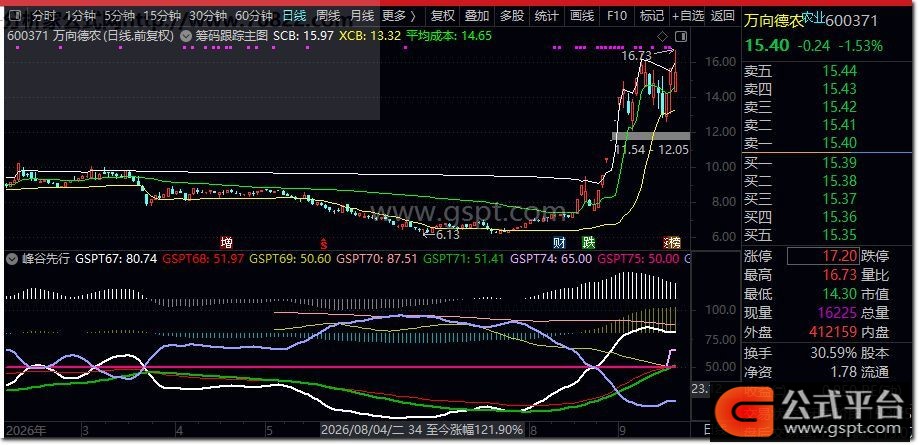The height and width of the screenshot is (445, 920).
Task: Click the 返回 back button
Action: pyautogui.click(x=722, y=16)
